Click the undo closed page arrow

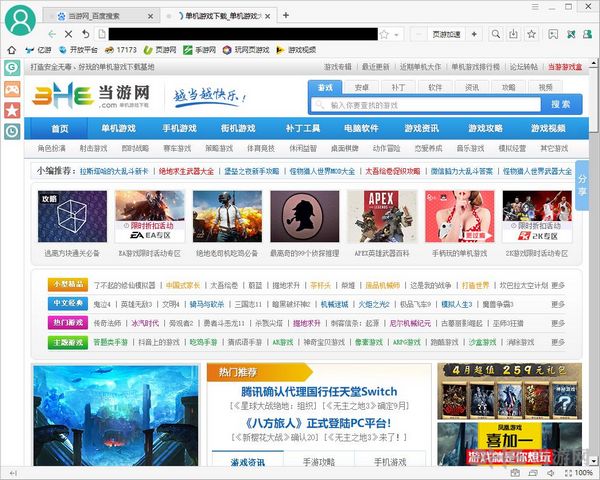pos(85,34)
